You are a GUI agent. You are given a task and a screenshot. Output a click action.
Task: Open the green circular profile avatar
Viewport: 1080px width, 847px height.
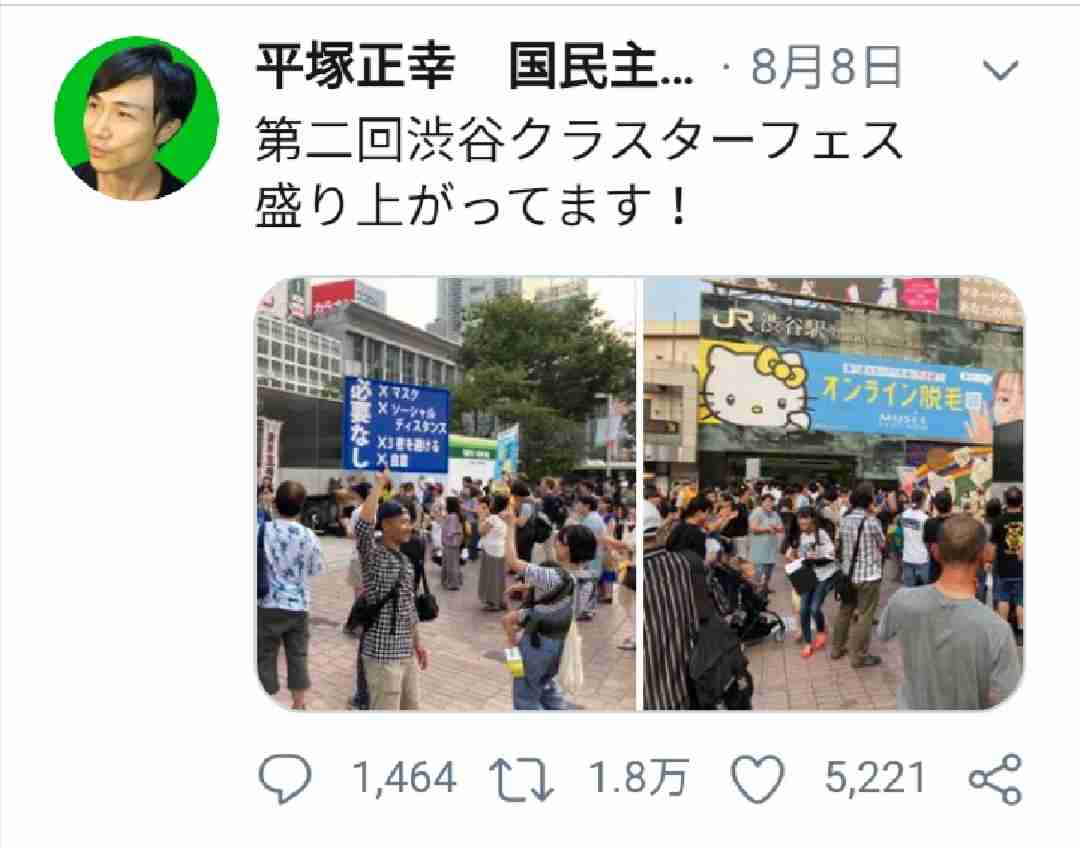136,118
